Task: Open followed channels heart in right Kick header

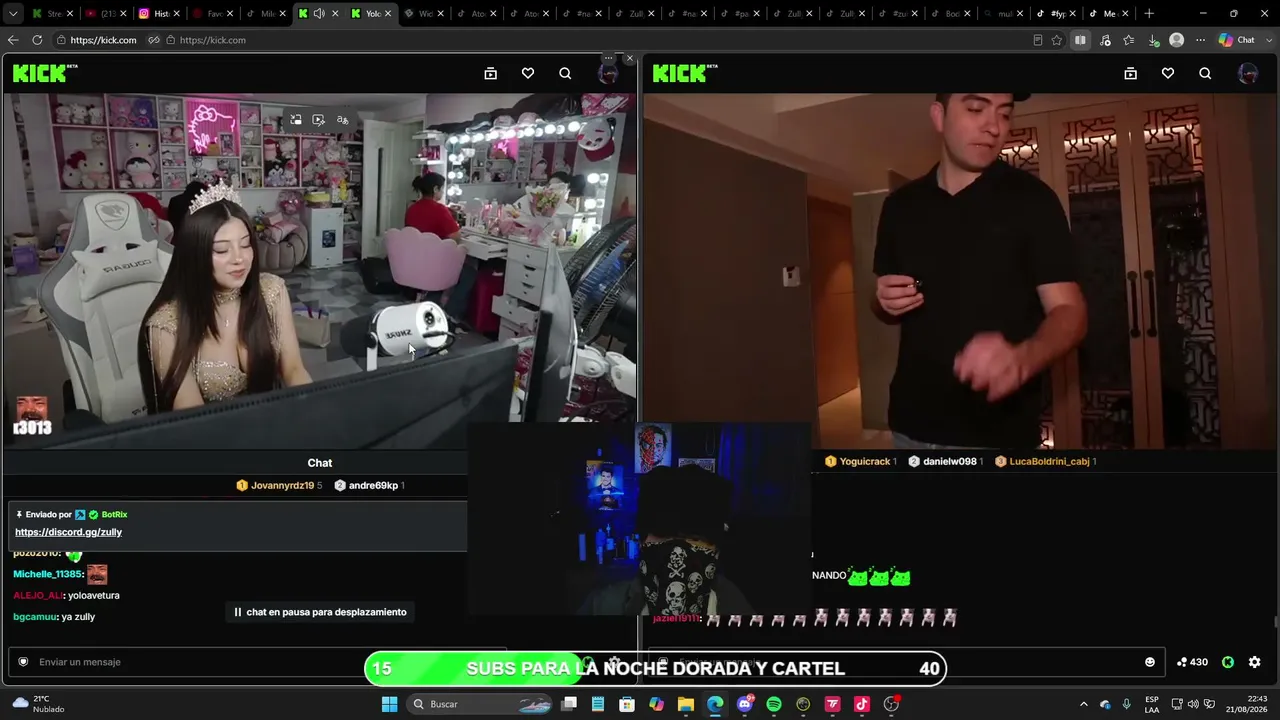Action: pyautogui.click(x=1168, y=73)
